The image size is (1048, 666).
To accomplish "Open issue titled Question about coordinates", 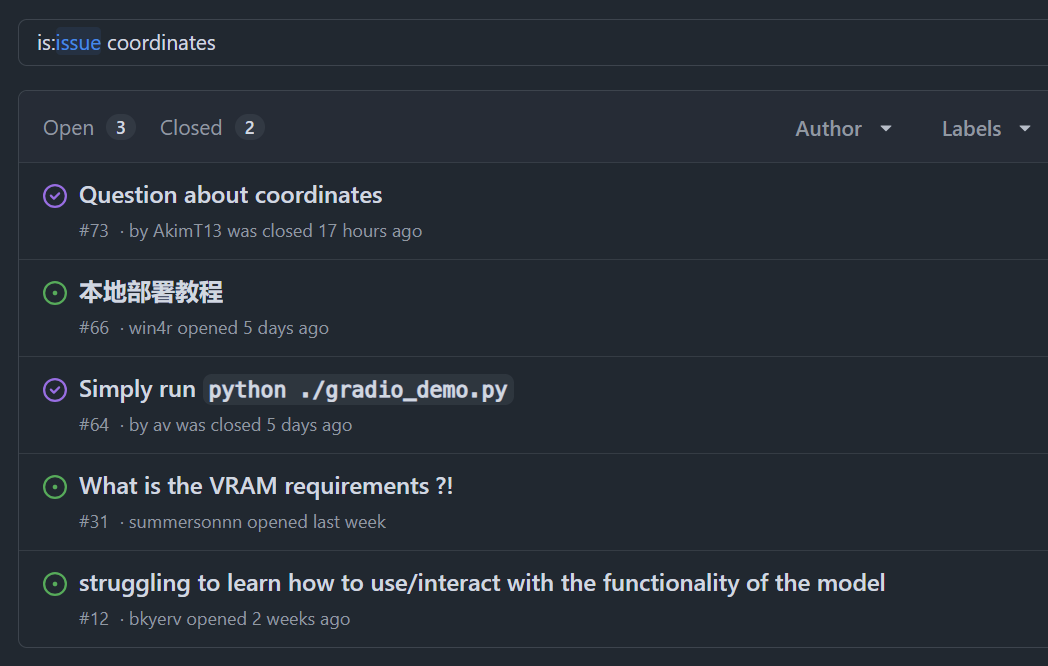I will pos(230,195).
